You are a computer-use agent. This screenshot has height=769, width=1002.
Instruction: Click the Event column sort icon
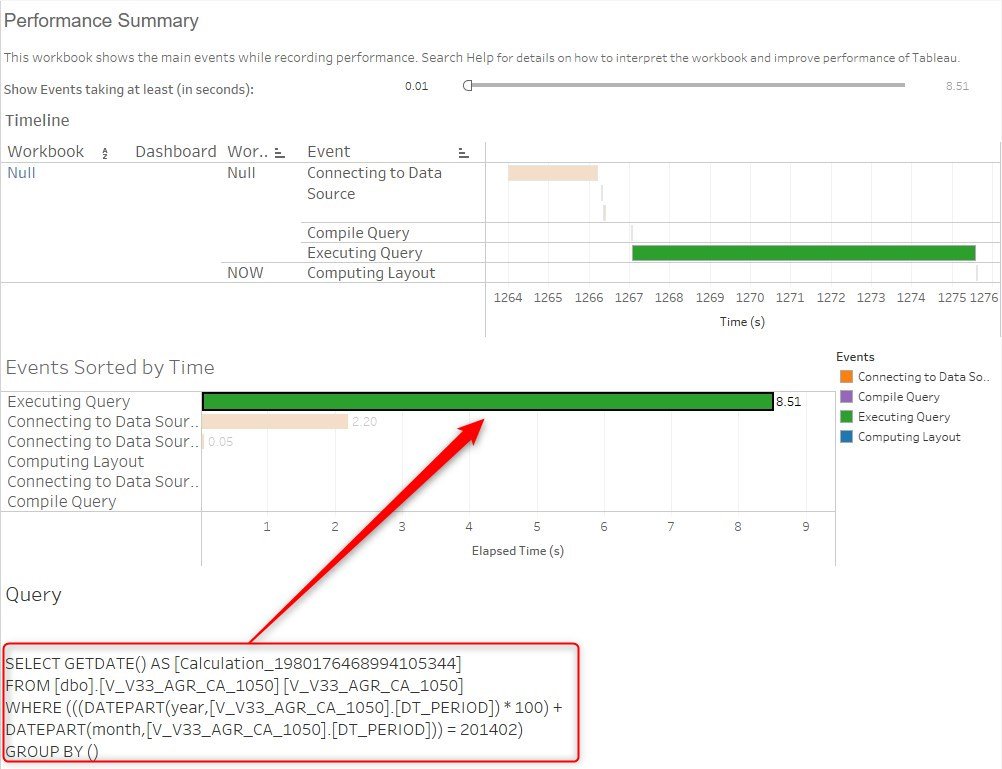pos(463,153)
